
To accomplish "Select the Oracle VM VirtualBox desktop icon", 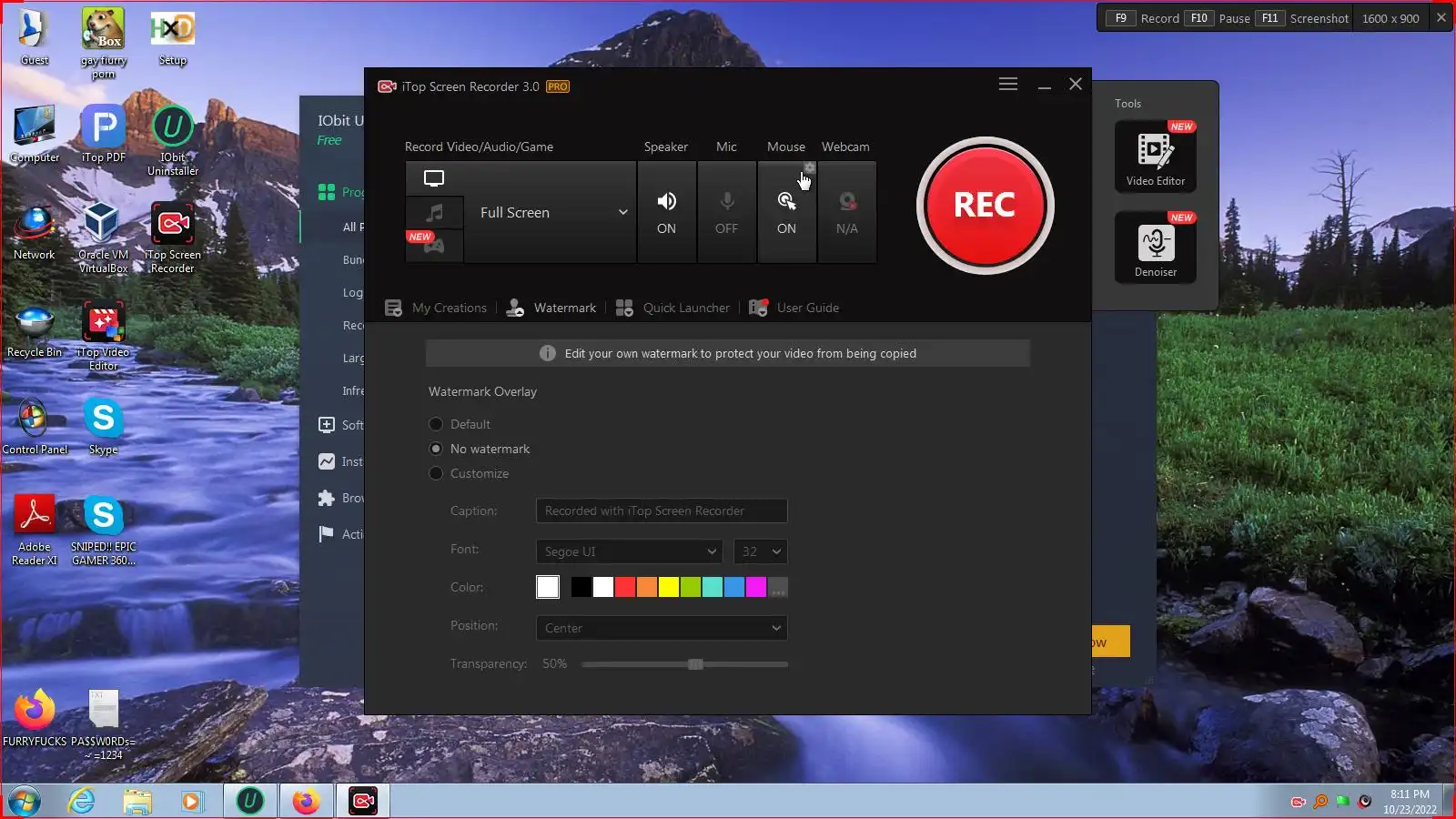I will [103, 238].
